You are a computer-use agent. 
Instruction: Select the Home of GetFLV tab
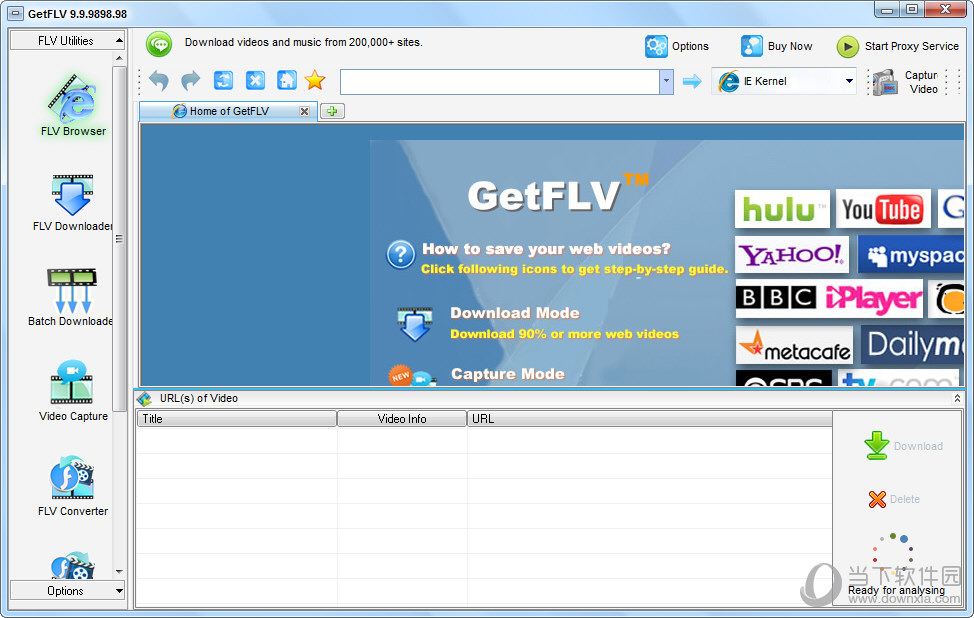tap(229, 111)
